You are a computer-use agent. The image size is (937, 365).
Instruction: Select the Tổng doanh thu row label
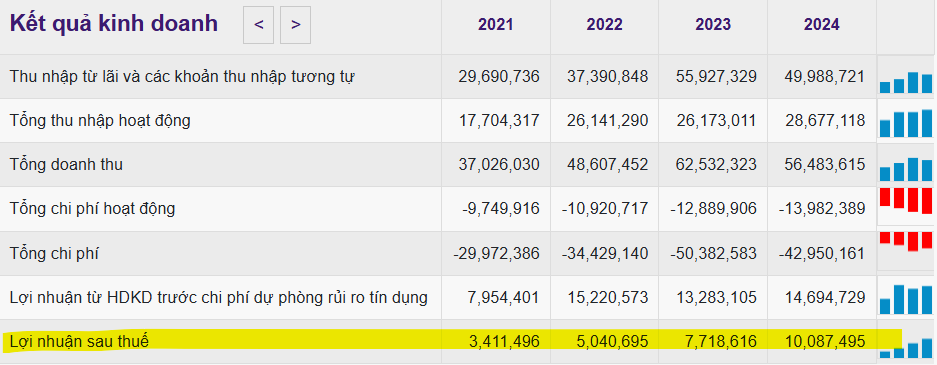66,164
